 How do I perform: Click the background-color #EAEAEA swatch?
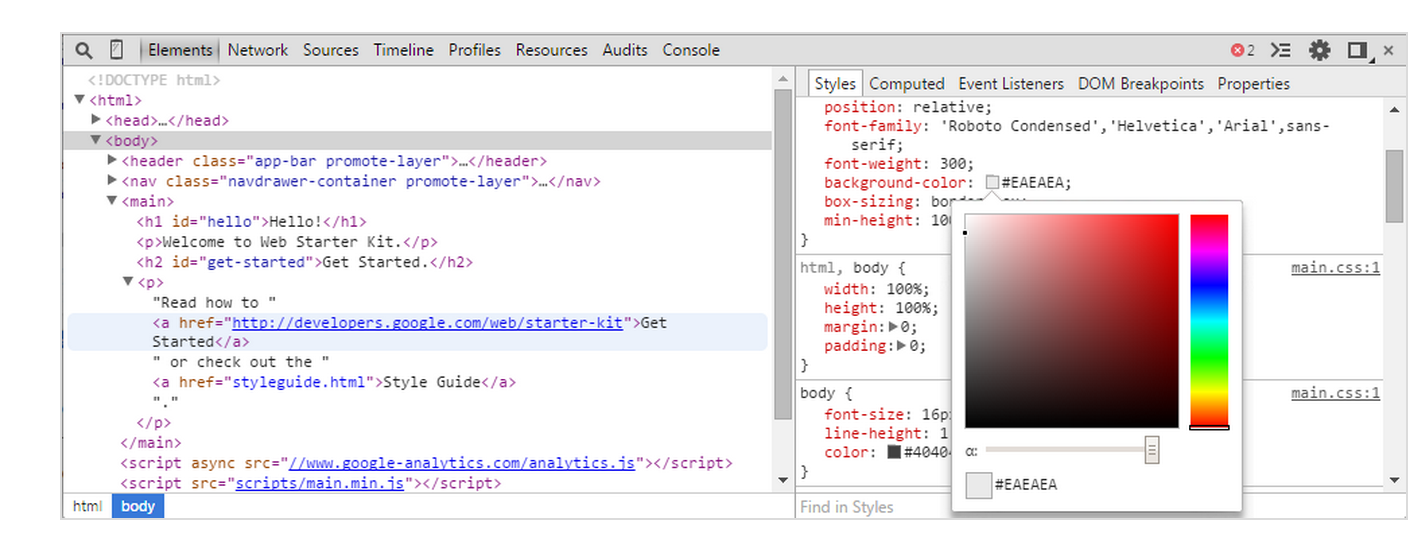pyautogui.click(x=992, y=183)
